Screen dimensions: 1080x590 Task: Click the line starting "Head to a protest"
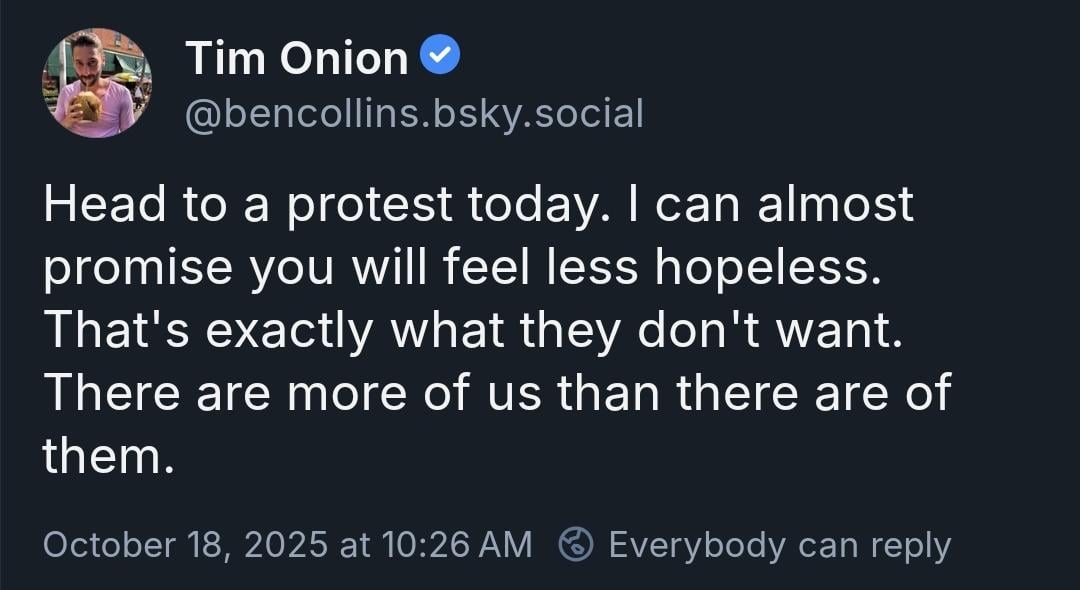[x=478, y=205]
